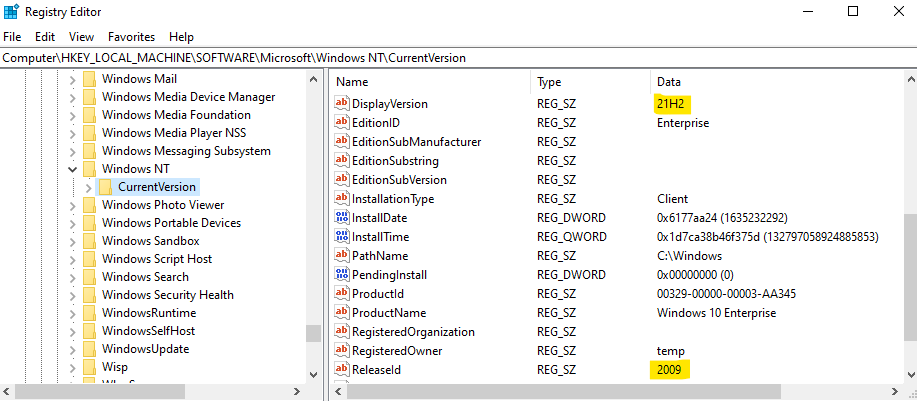Screen dimensions: 917x401
Task: Open the Favorites menu
Action: coord(132,37)
